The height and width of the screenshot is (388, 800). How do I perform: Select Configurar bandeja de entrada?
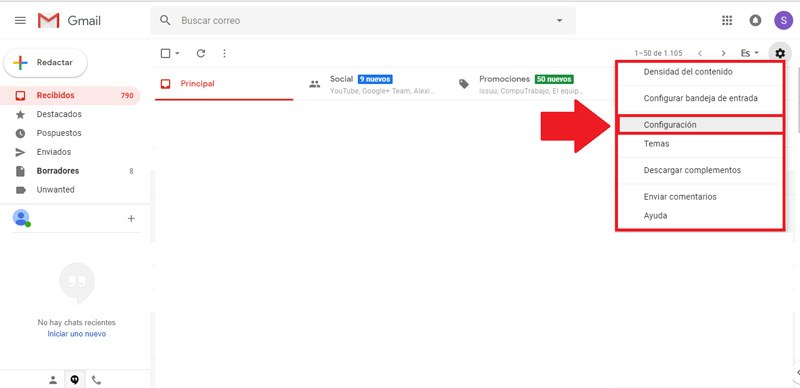coord(700,99)
